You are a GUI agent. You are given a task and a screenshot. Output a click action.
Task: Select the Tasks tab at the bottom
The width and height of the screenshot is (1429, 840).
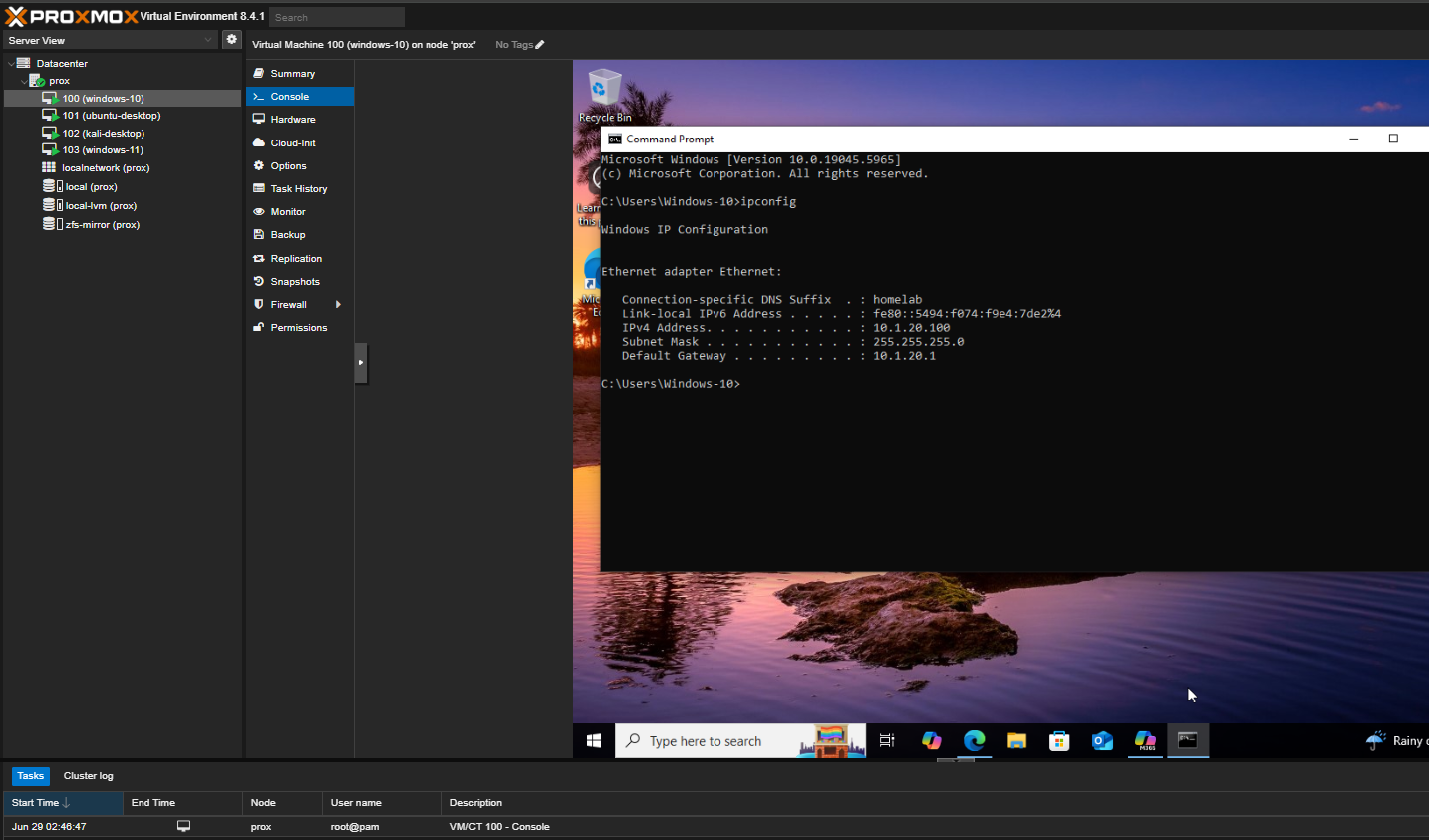(x=29, y=775)
